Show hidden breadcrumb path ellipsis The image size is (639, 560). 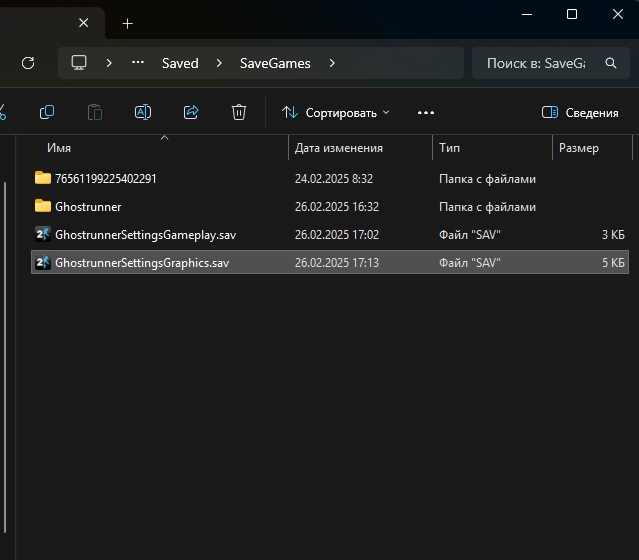pos(138,62)
